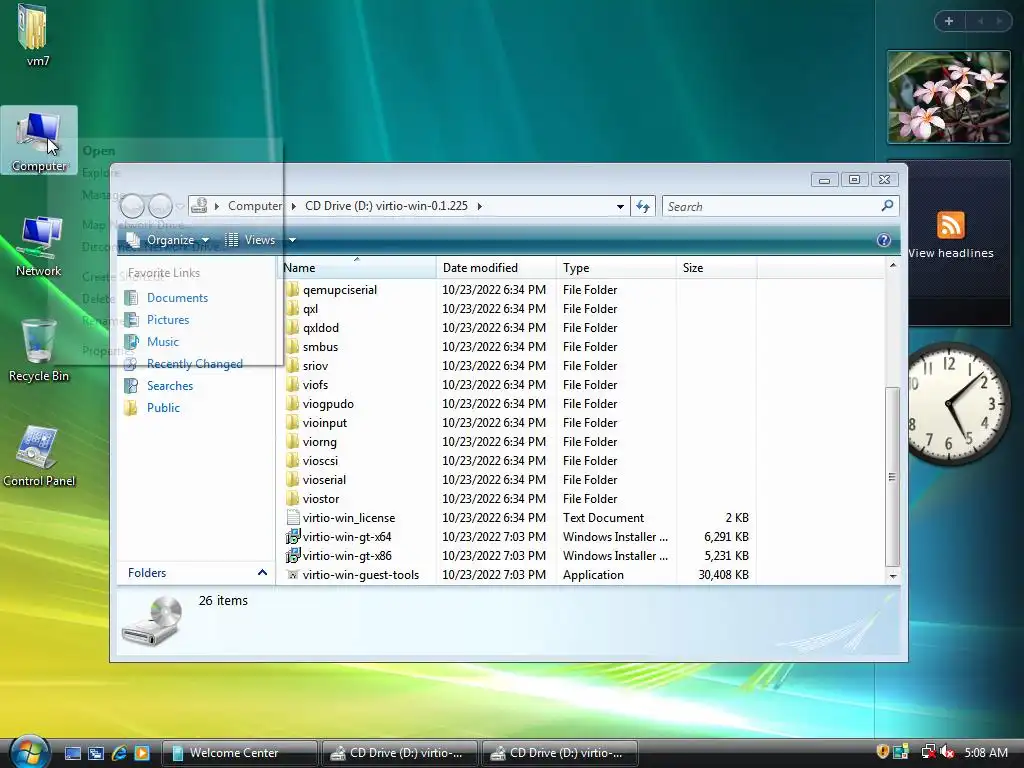Click the flower slideshow gadget picture
This screenshot has height=768, width=1024.
coord(948,97)
